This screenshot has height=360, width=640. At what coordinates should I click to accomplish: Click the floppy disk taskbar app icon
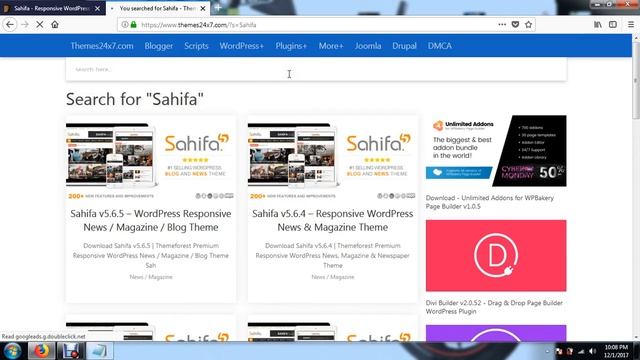(70, 351)
